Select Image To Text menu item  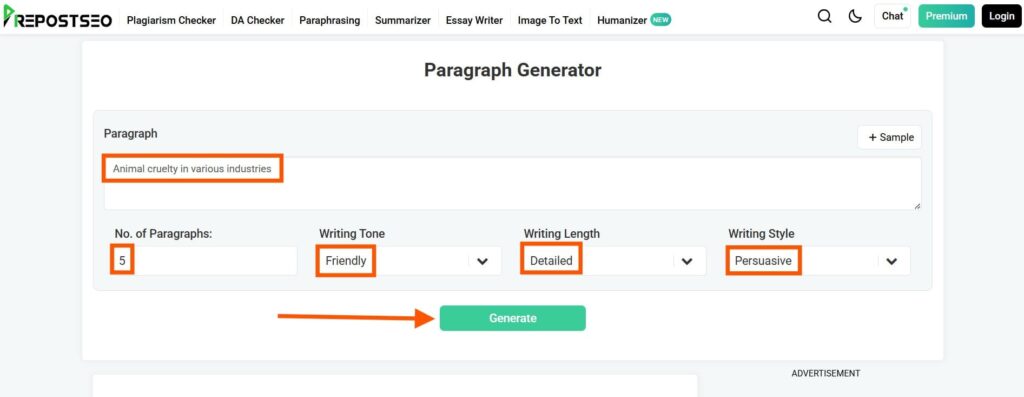[550, 20]
